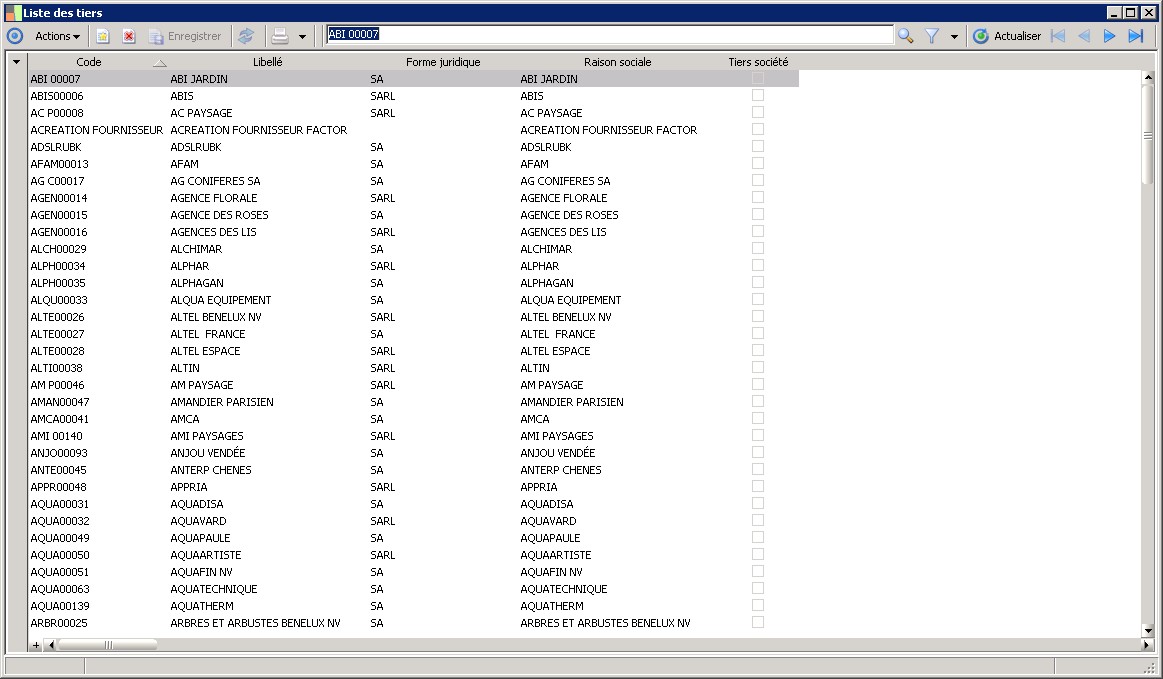Open the Actions dropdown menu
Viewport: 1163px width, 679px height.
(57, 36)
